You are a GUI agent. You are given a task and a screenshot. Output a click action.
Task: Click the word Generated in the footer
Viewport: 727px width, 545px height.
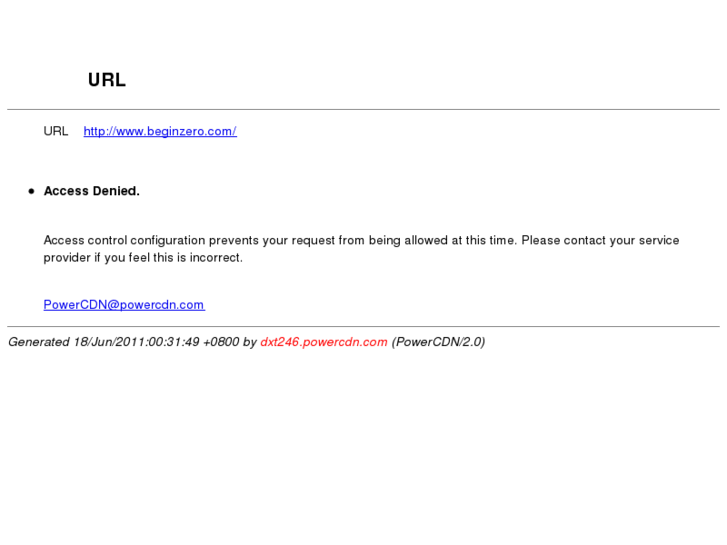coord(39,342)
